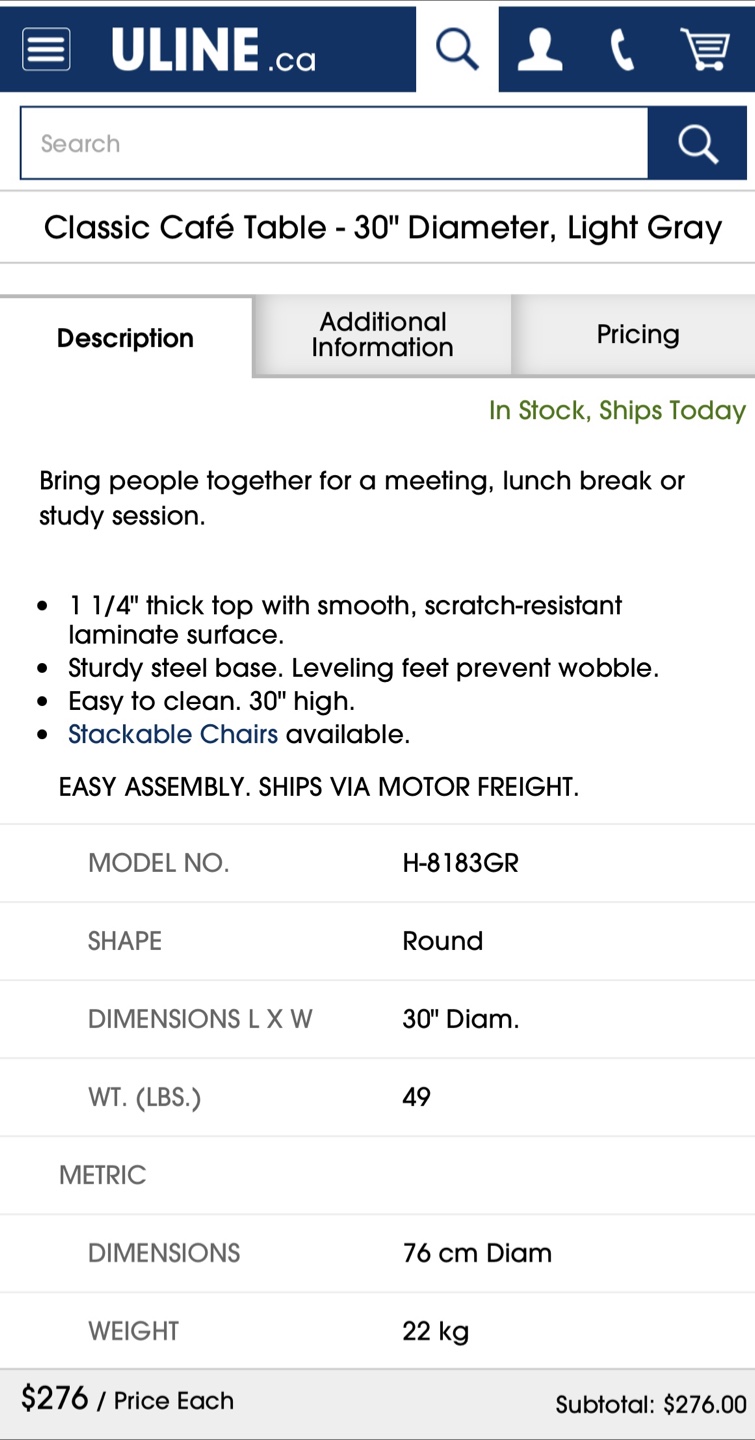Tap the phone contact icon
Viewport: 755px width, 1440px height.
(622, 49)
